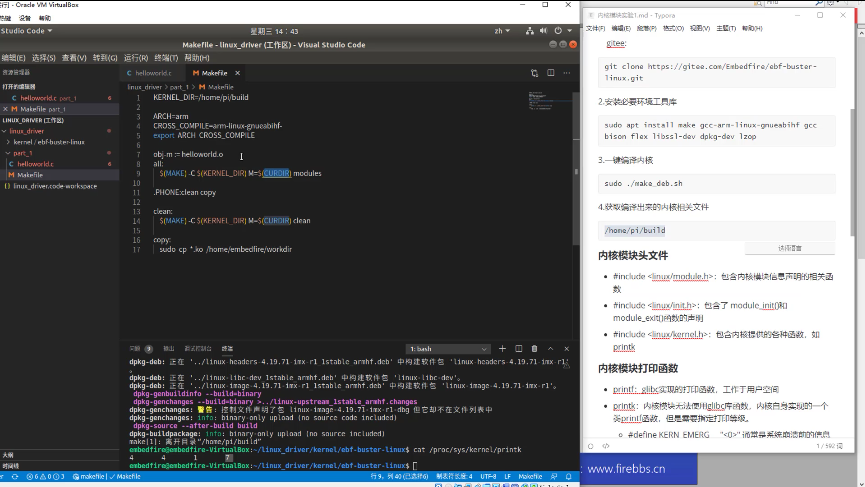Split the terminal panel
The width and height of the screenshot is (865, 487).
pyautogui.click(x=519, y=349)
